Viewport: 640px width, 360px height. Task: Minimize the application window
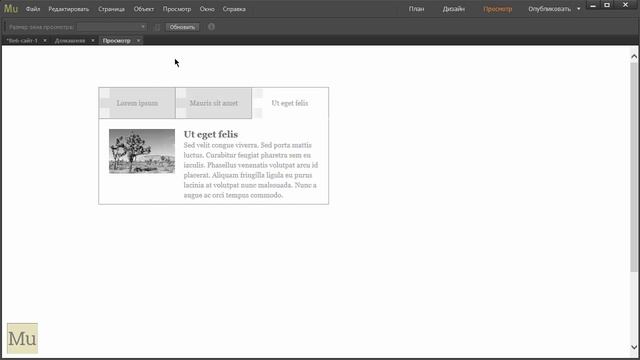click(x=593, y=5)
